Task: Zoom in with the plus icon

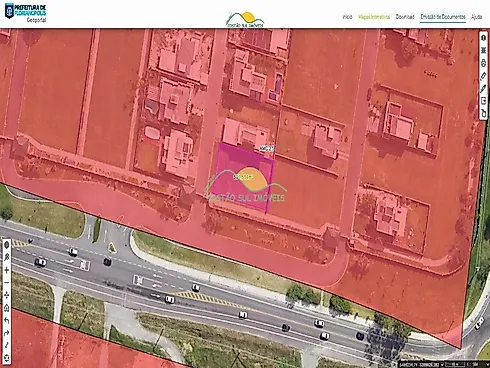Action: tap(6, 270)
